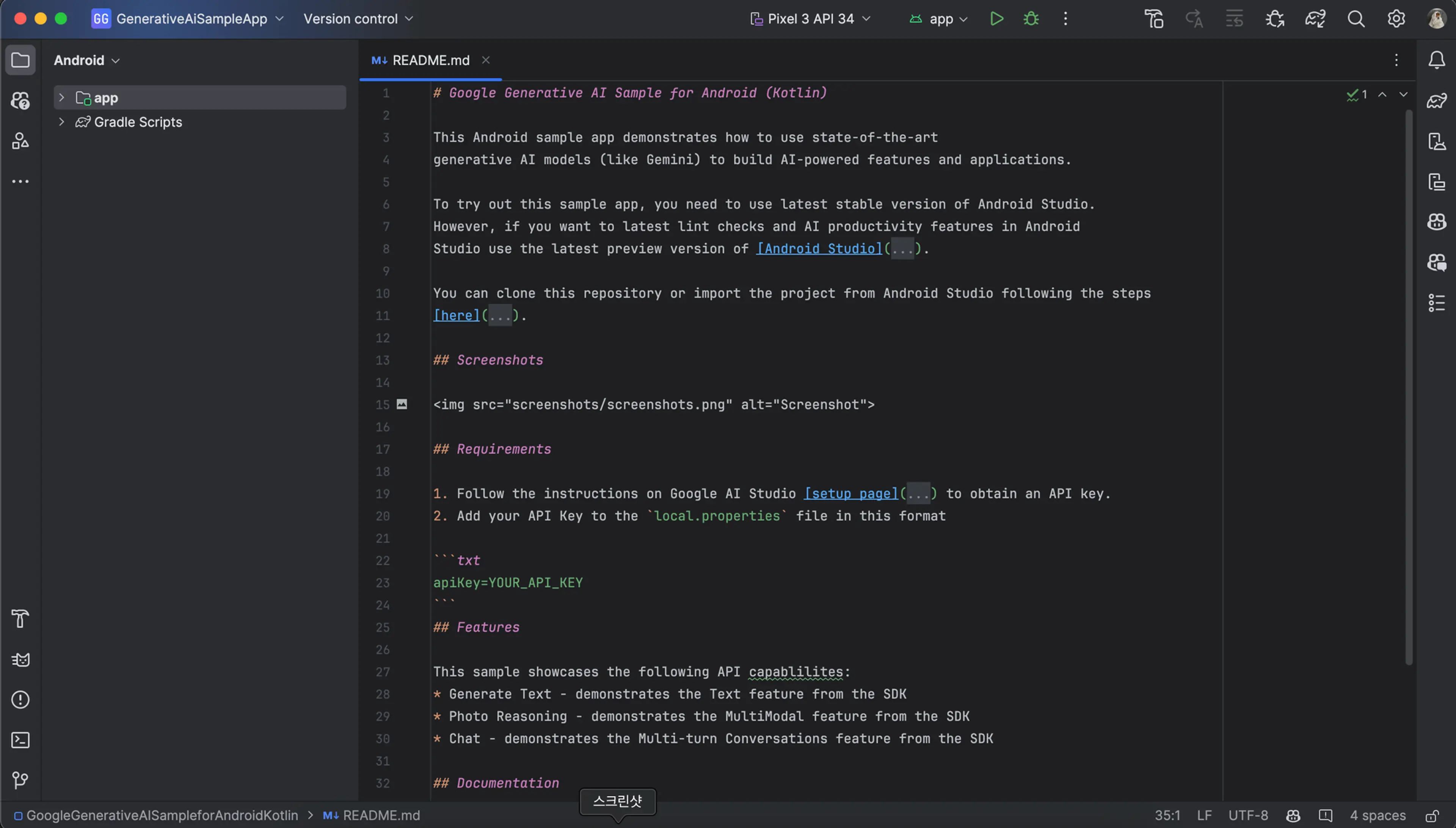This screenshot has width=1456, height=828.
Task: Click the Attach Debugger to Android Process icon
Action: (1275, 19)
